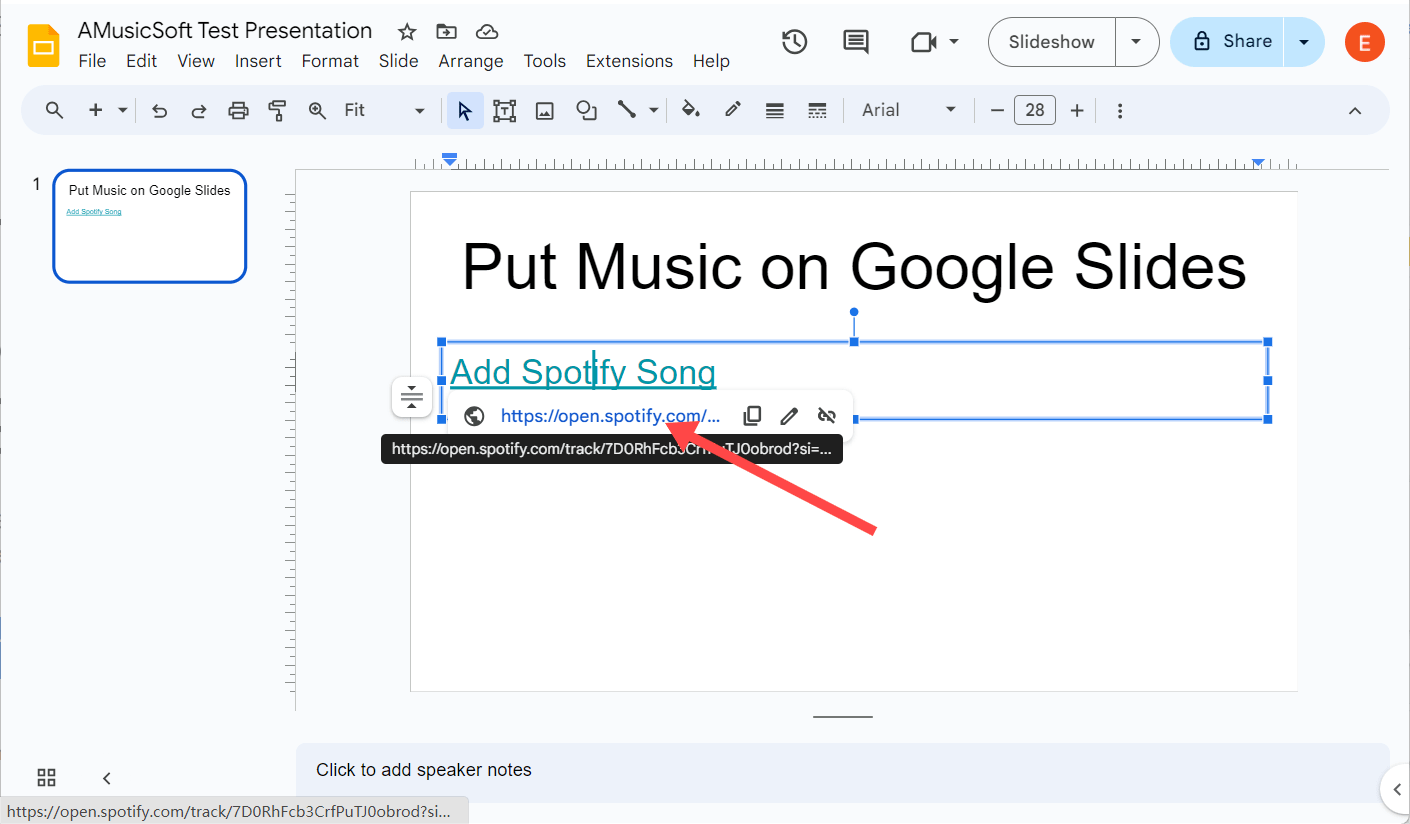Image resolution: width=1410 pixels, height=824 pixels.
Task: Click the text fitting options button
Action: pyautogui.click(x=412, y=397)
